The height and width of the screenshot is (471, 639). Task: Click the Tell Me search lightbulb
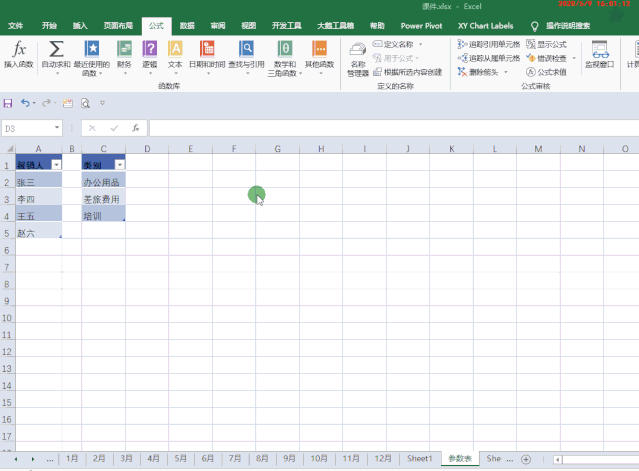tap(535, 26)
